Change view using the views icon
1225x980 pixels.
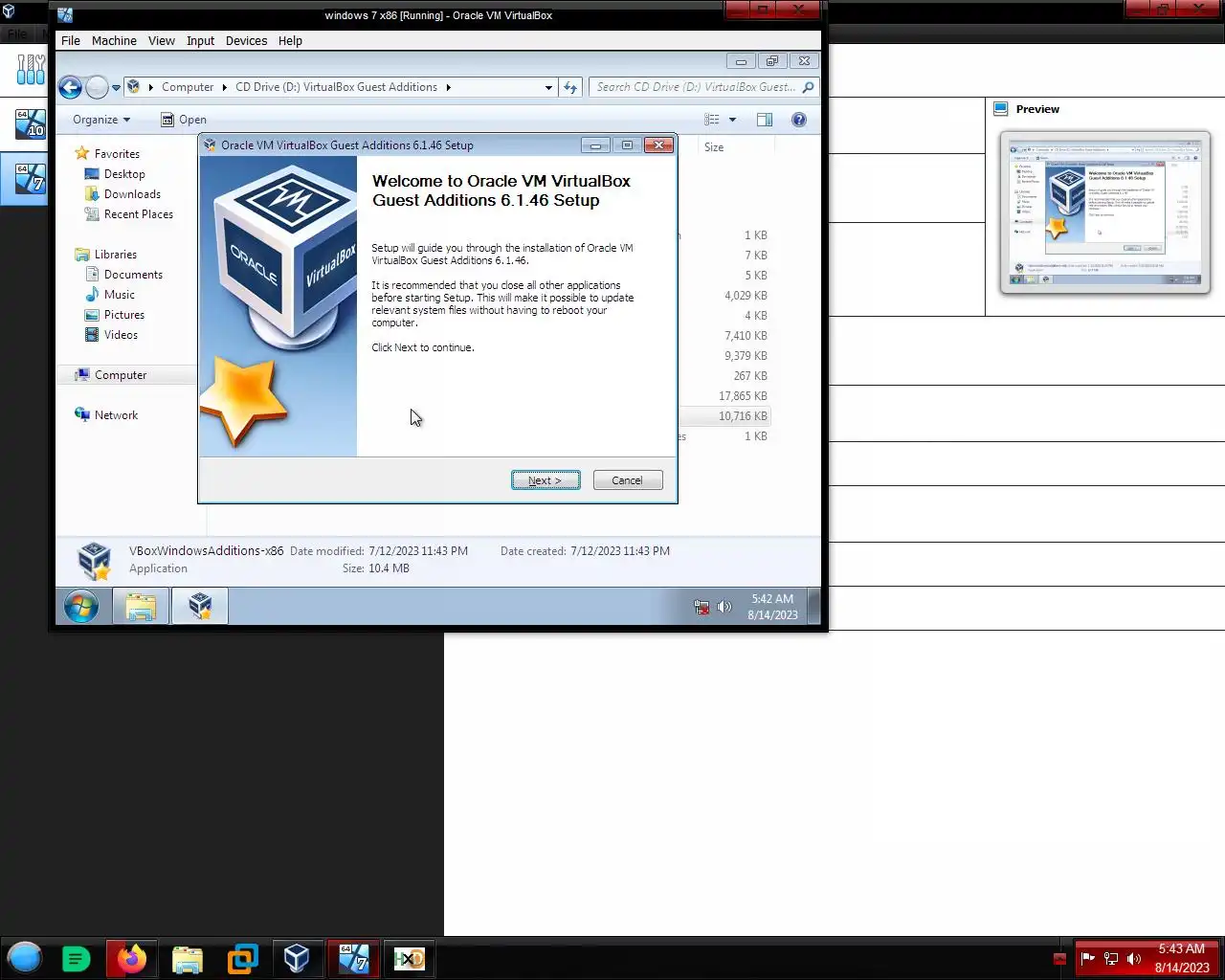(x=712, y=120)
